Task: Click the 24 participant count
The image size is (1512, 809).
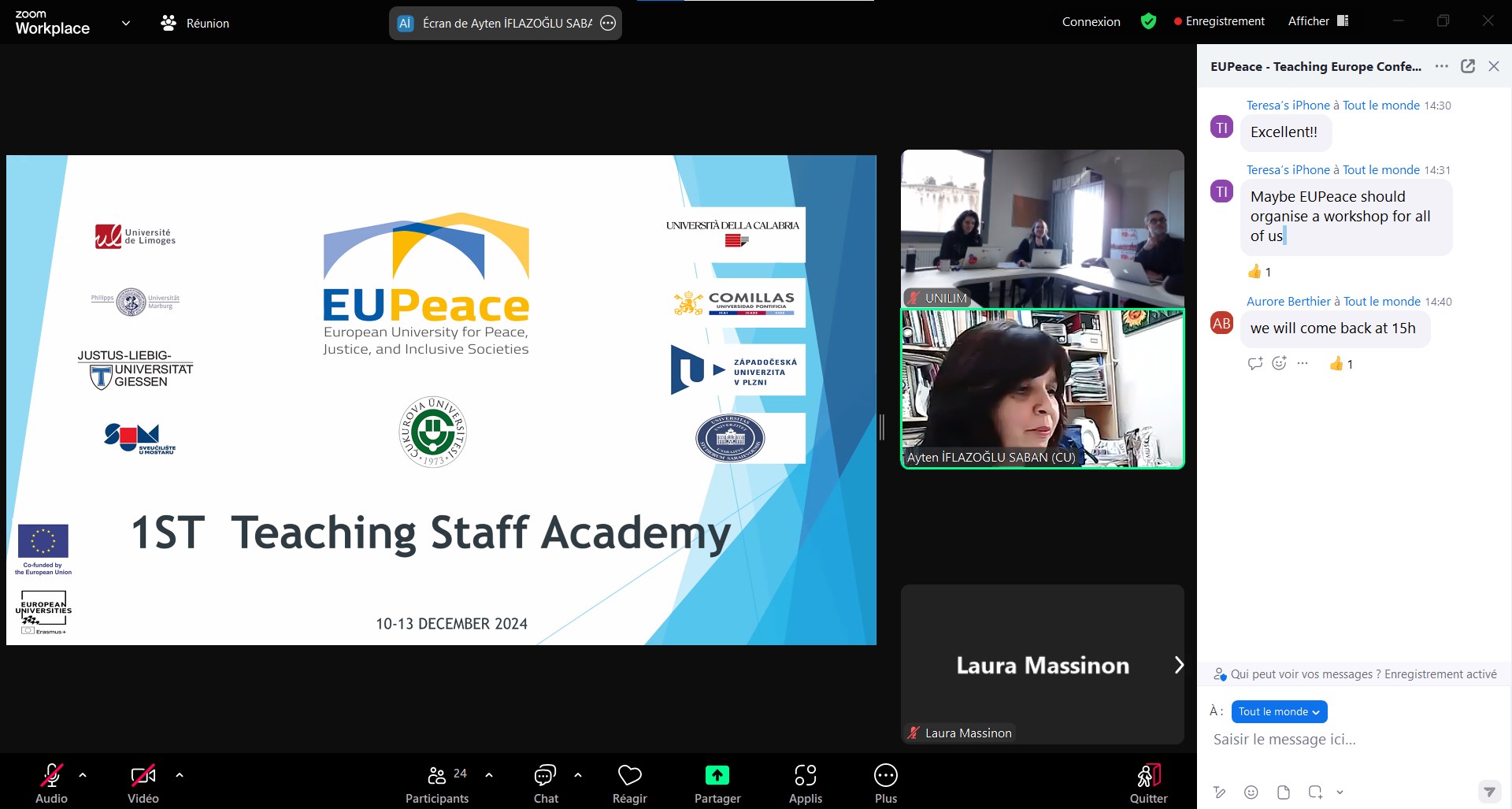Action: pyautogui.click(x=460, y=774)
